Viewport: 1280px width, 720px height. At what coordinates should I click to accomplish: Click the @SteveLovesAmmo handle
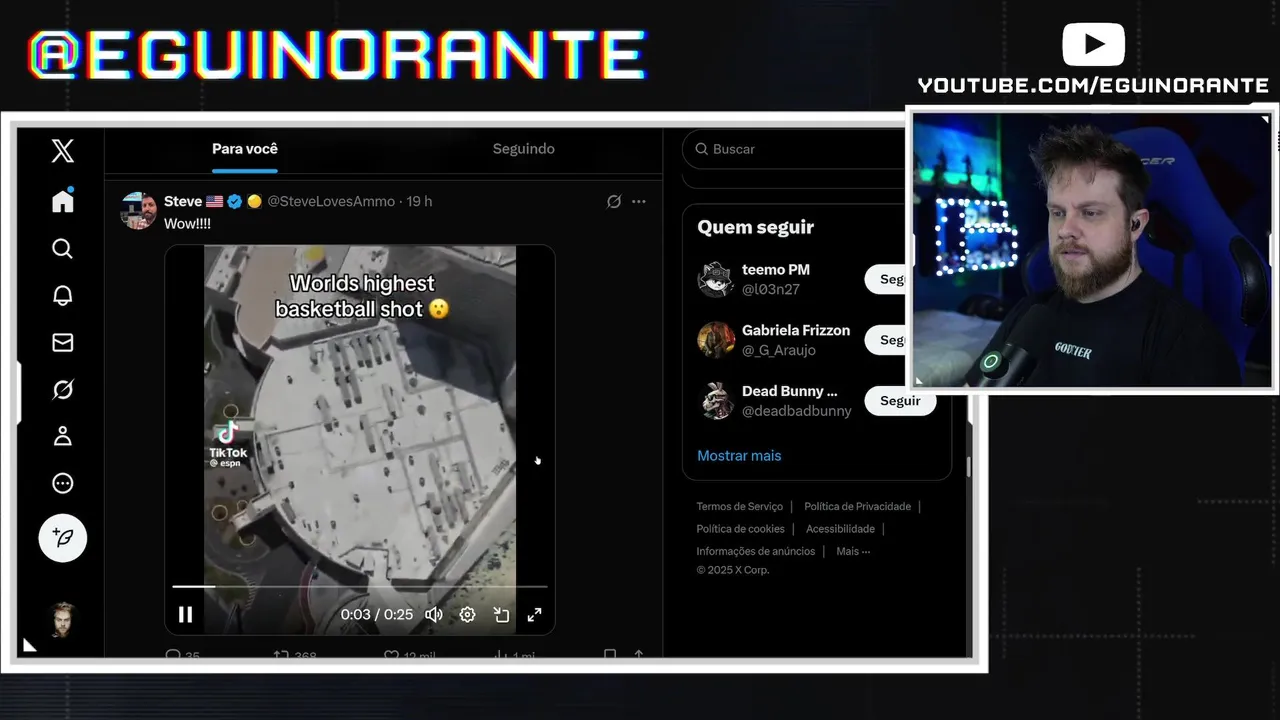[331, 201]
